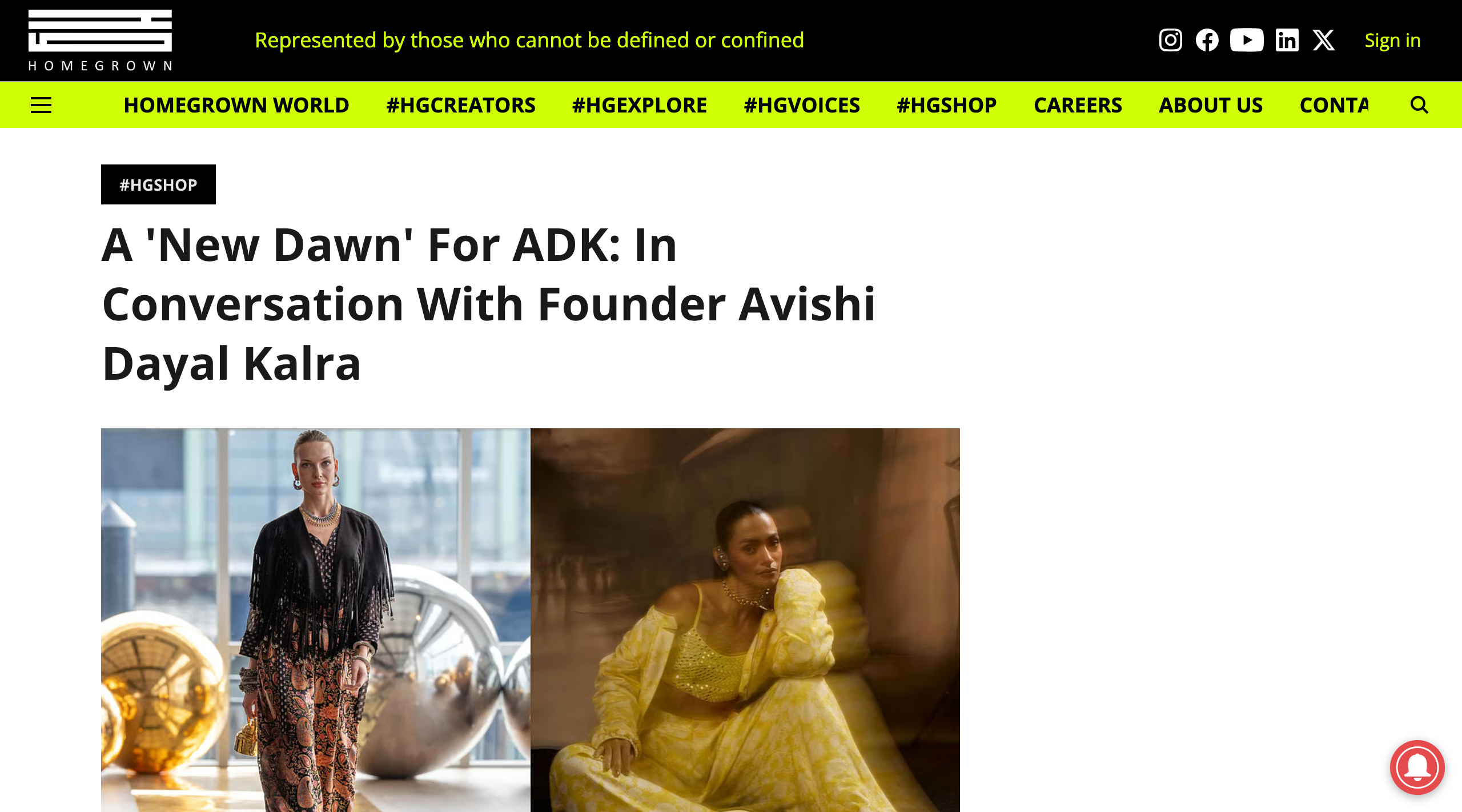Open the HOMEGROWN WORLD menu item
This screenshot has width=1462, height=812.
click(x=236, y=105)
